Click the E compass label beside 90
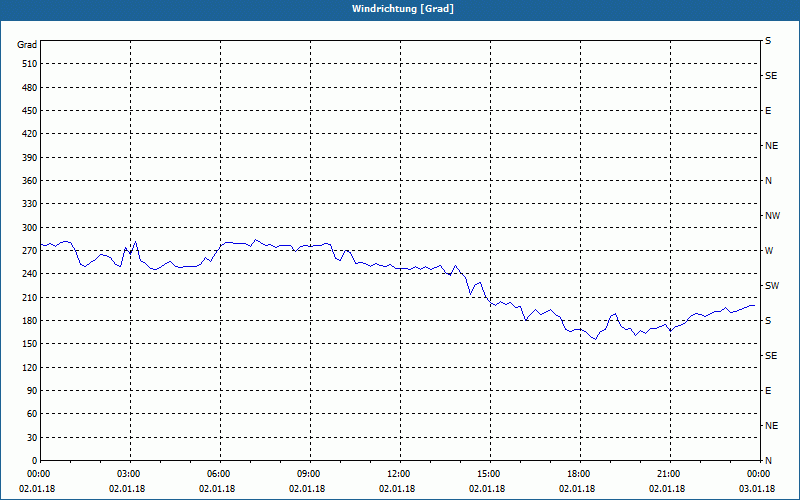 point(768,391)
